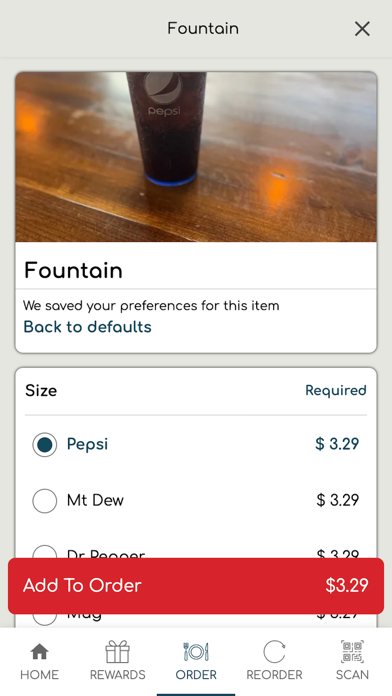Tap the $3.29 total on red button

click(x=347, y=585)
